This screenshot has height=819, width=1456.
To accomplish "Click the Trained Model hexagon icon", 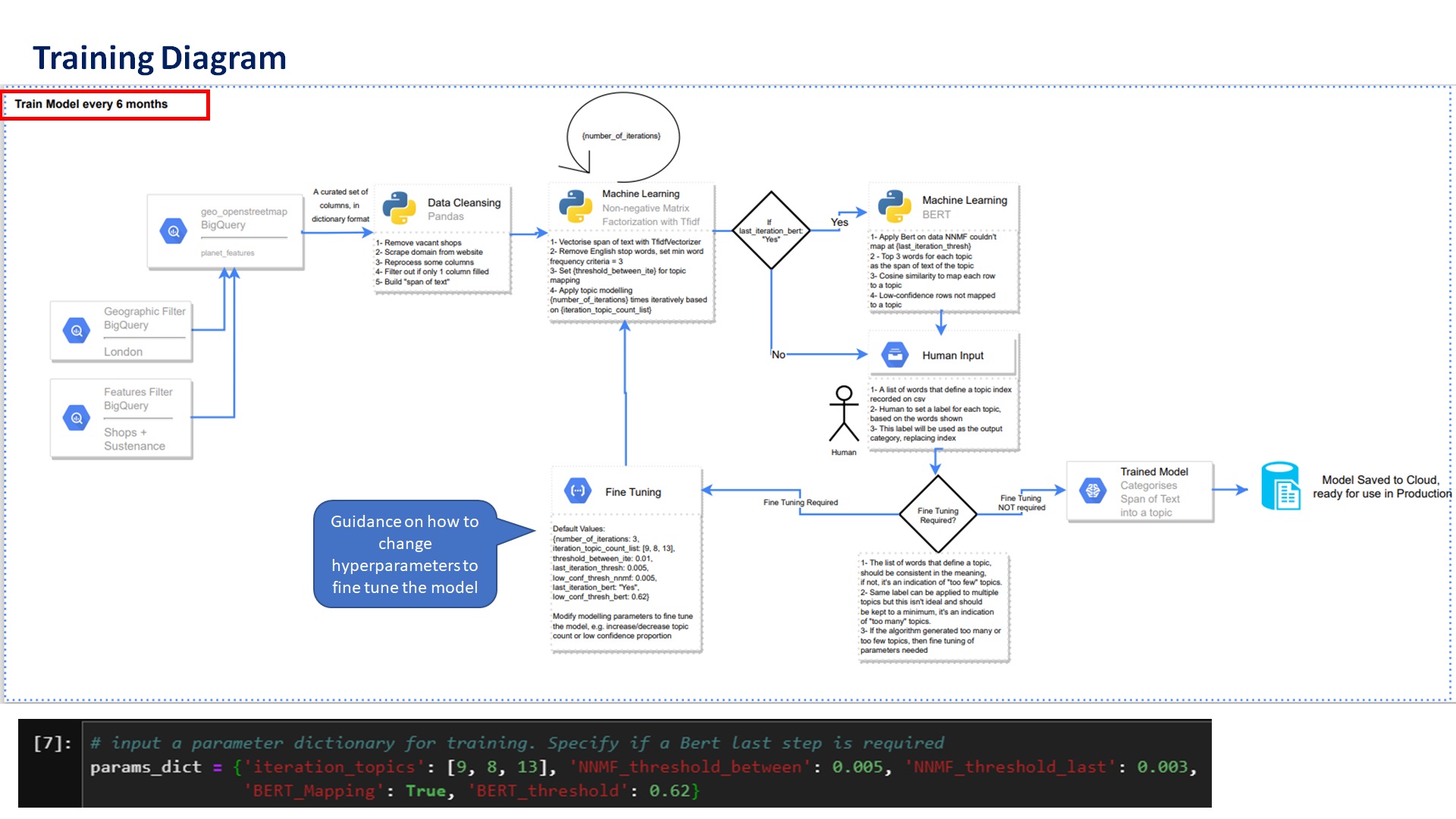I will 1093,491.
